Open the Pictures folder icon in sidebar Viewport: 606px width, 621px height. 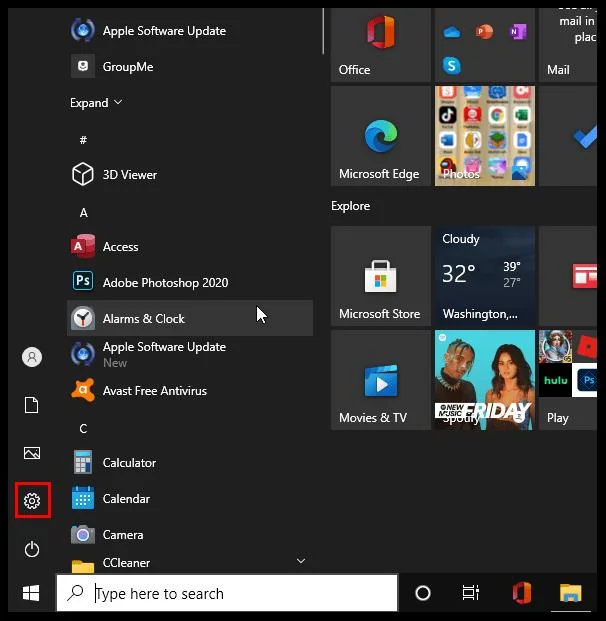tap(32, 453)
